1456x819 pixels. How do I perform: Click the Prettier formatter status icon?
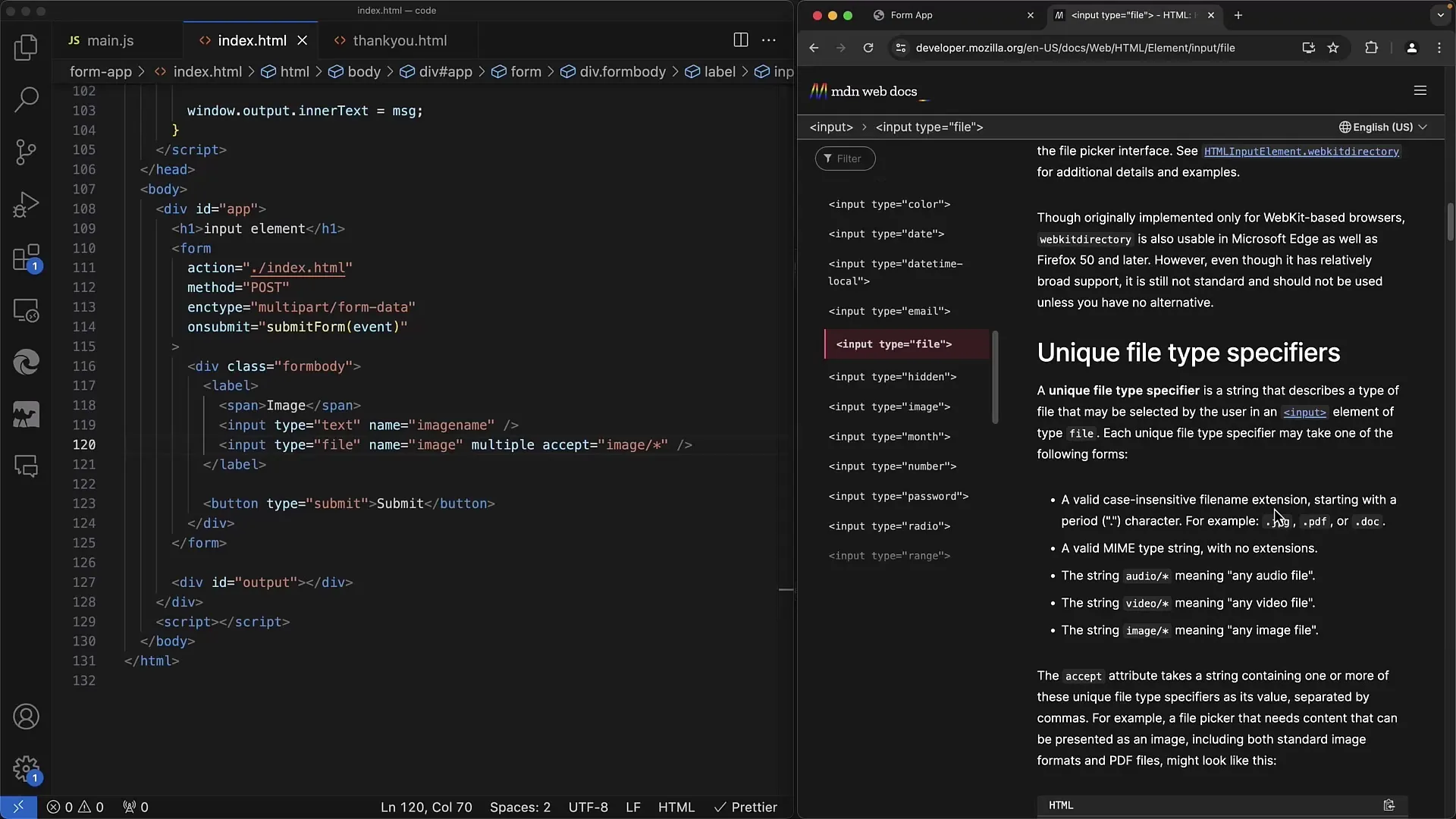tap(746, 807)
